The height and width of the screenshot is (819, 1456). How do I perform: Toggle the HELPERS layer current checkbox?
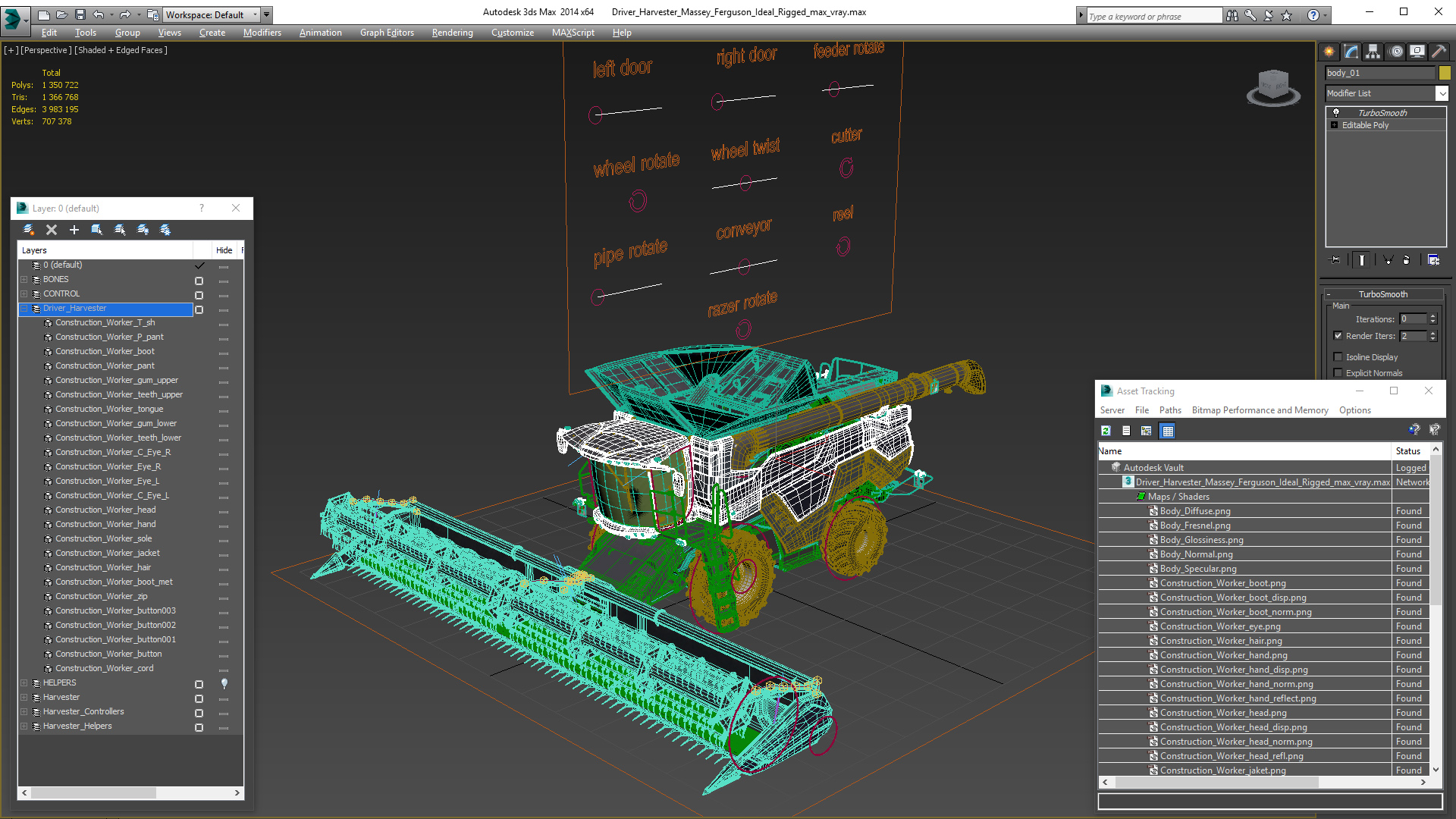click(x=199, y=684)
